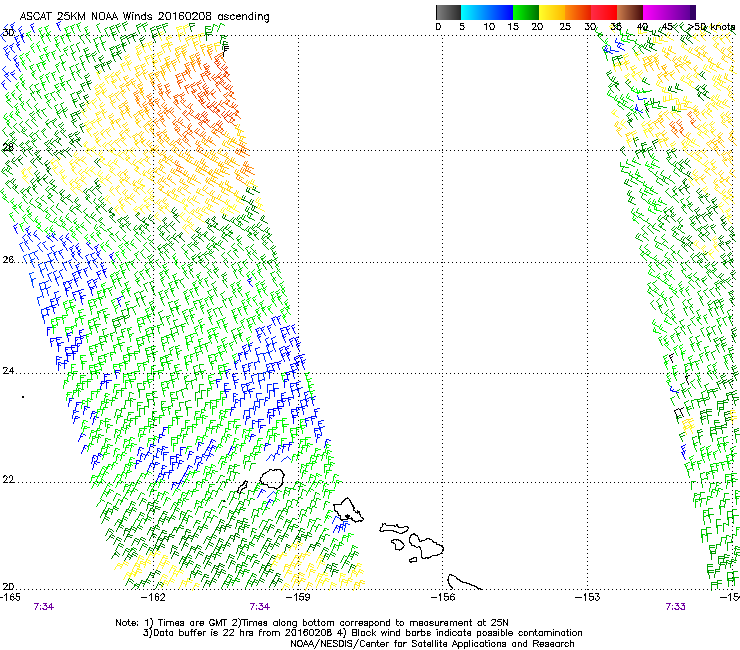Click the longitude label -156
The height and width of the screenshot is (650, 740).
[443, 597]
